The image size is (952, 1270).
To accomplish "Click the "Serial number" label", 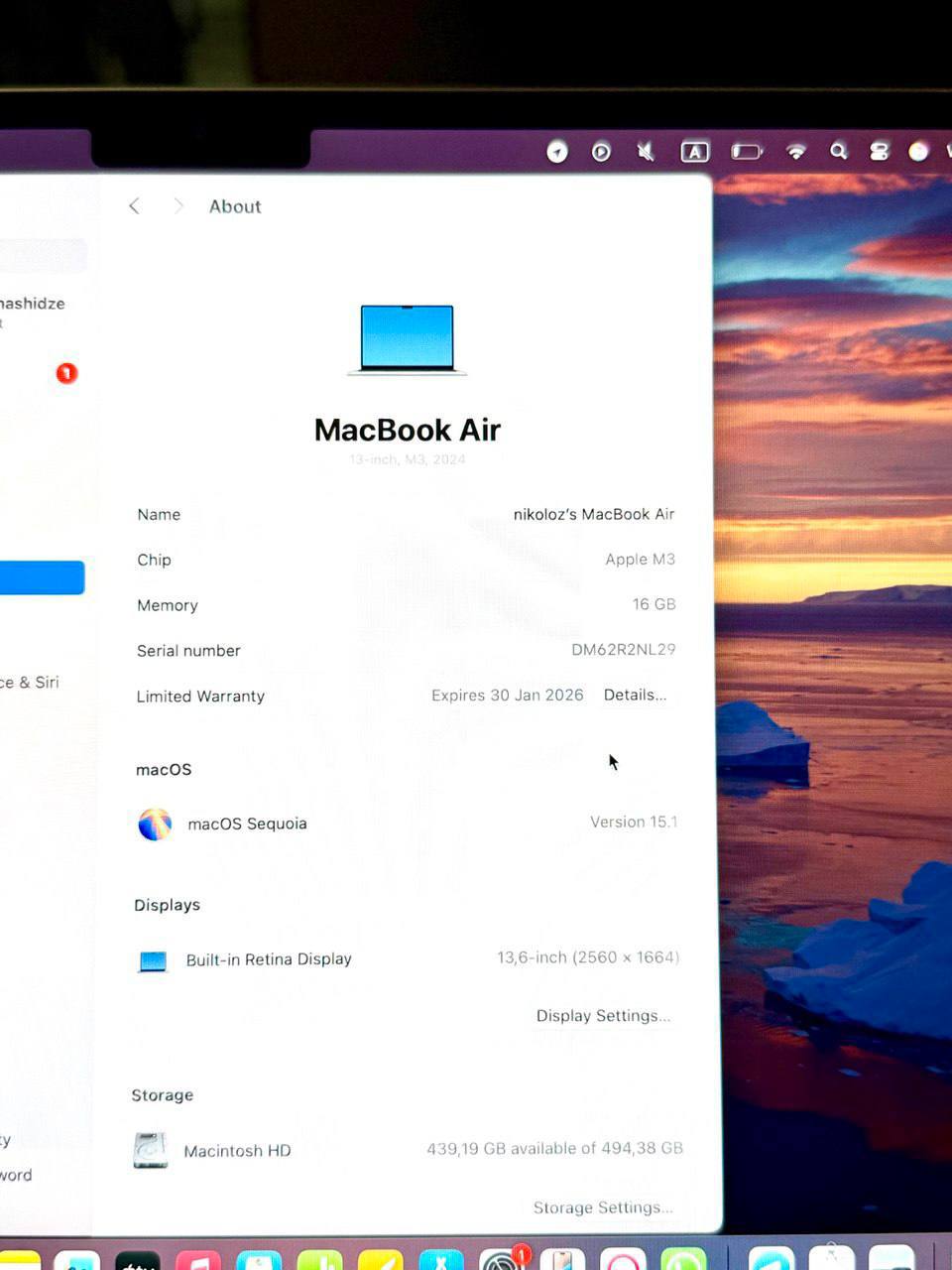I will point(188,651).
